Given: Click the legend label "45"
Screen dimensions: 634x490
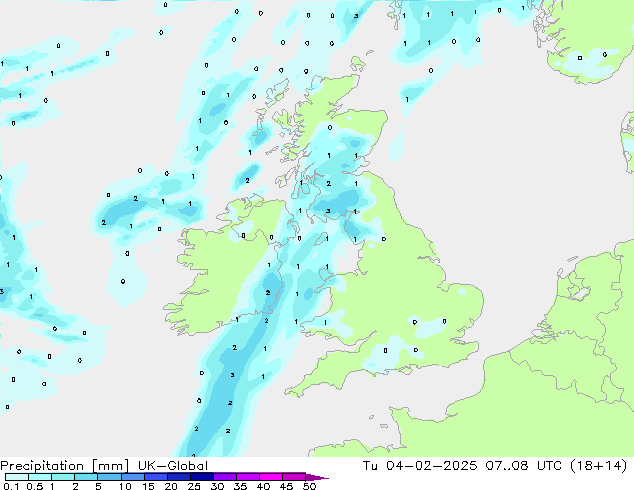Looking at the screenshot, I should [x=286, y=486].
